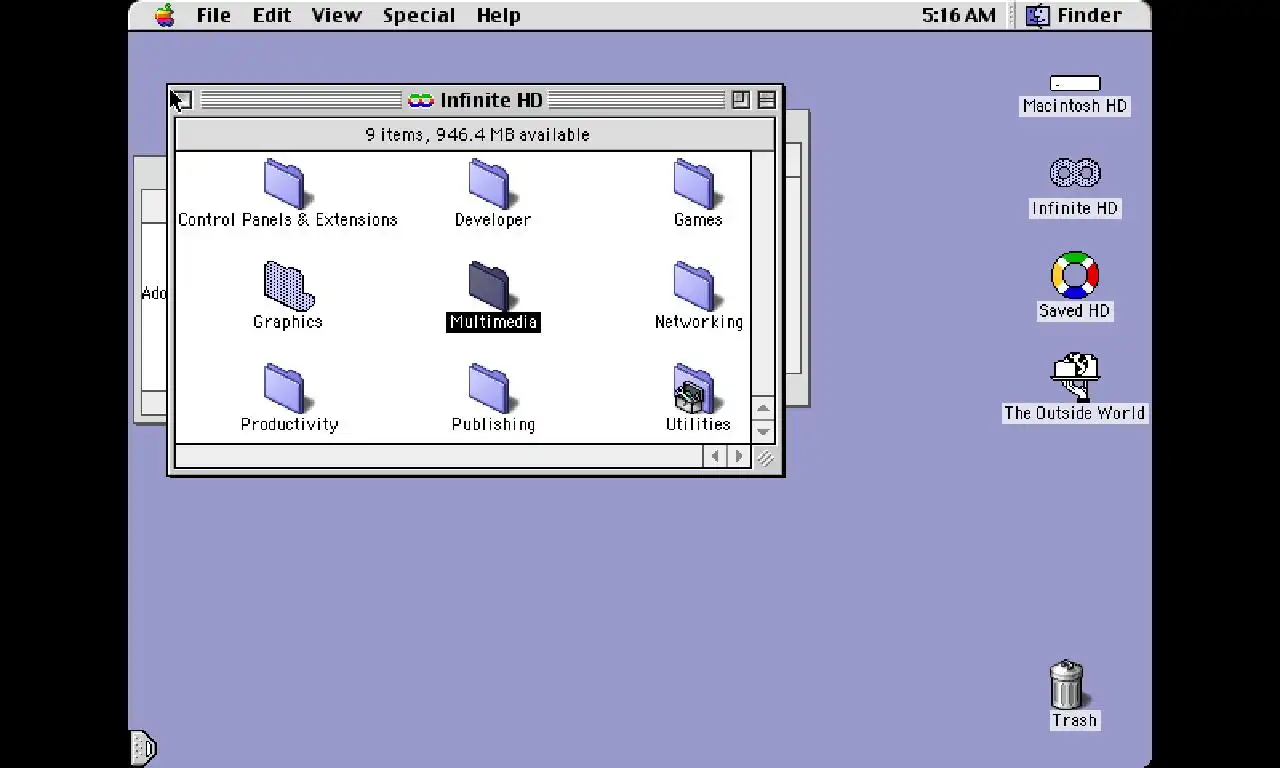Click the Infinite HD window close box
The height and width of the screenshot is (768, 1280).
[183, 99]
